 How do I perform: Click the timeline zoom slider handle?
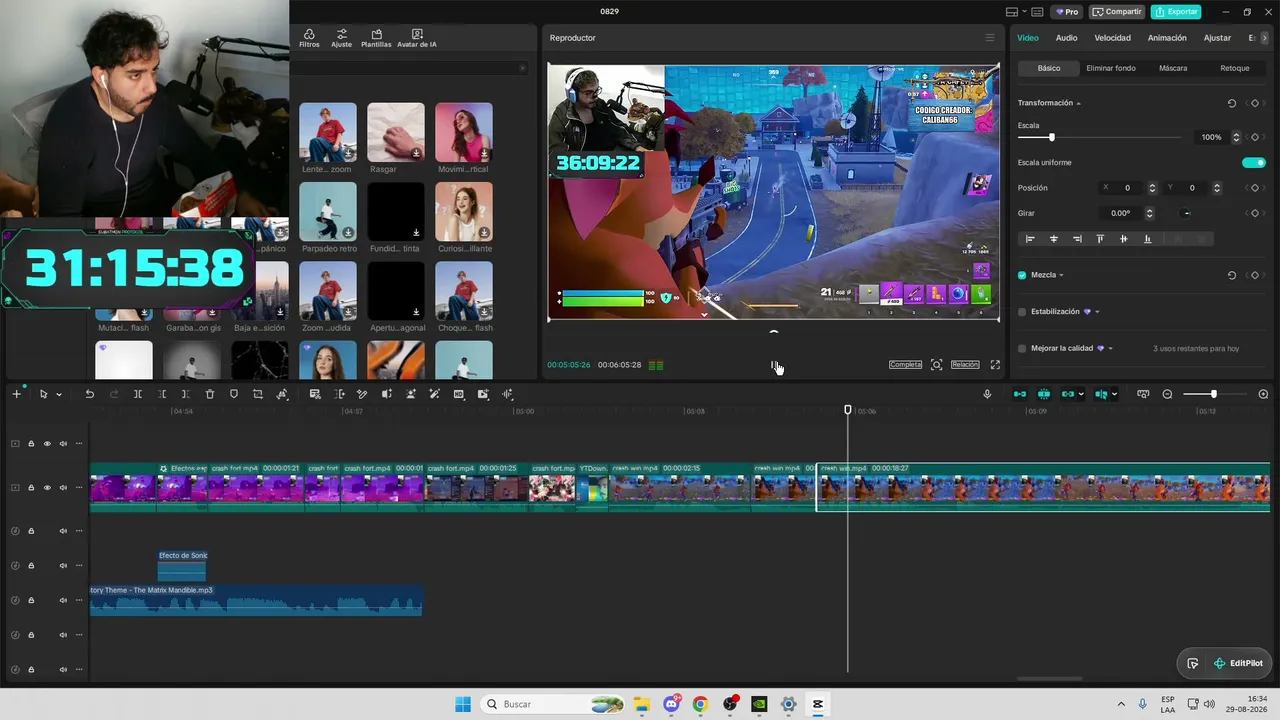click(x=1214, y=394)
